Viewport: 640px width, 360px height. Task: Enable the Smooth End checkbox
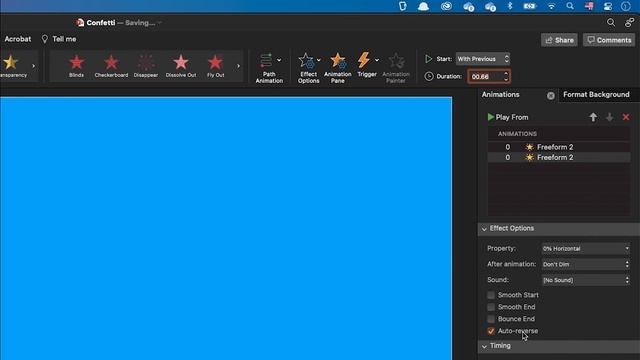pyautogui.click(x=491, y=307)
